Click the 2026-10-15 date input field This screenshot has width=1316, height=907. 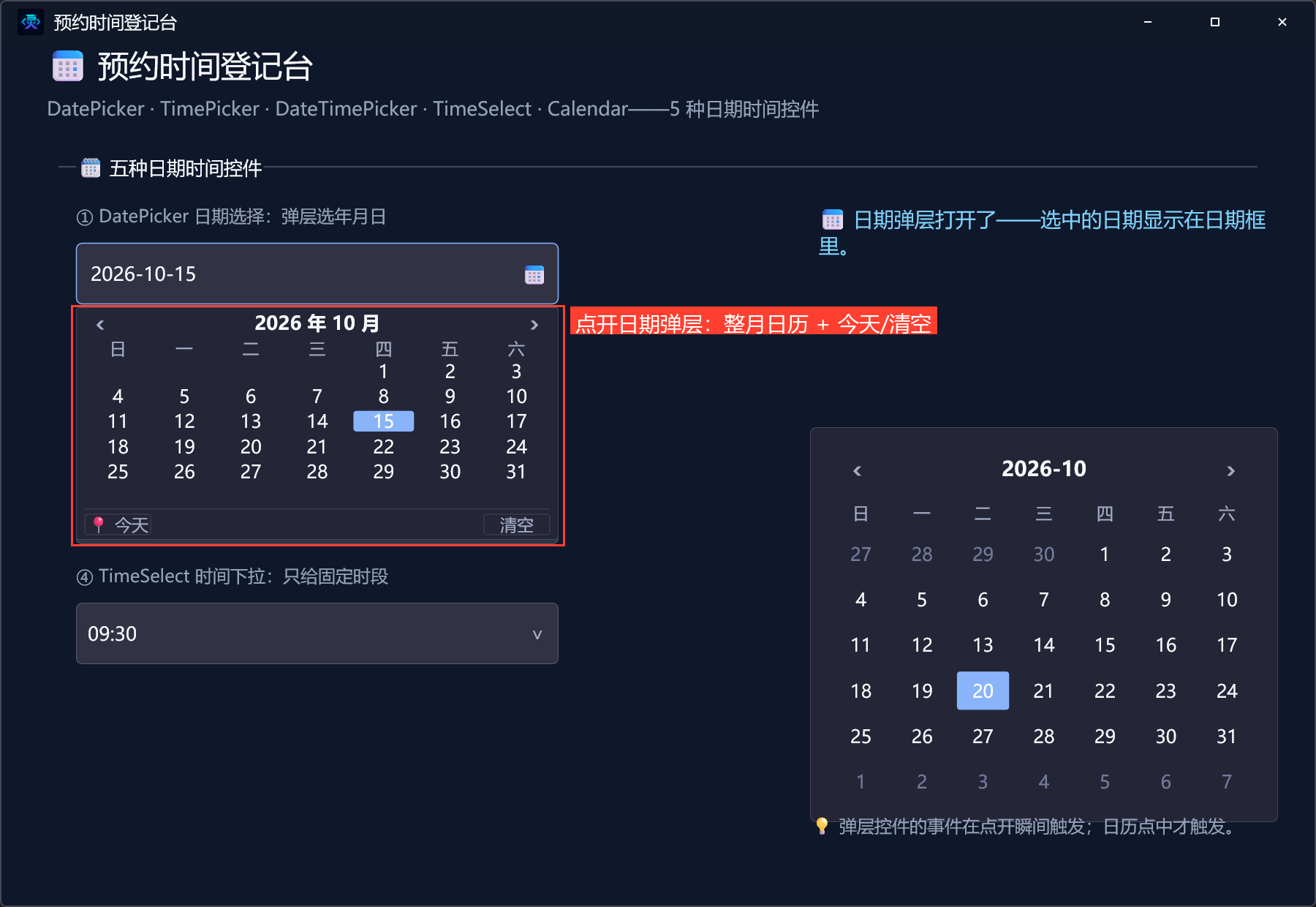[317, 274]
